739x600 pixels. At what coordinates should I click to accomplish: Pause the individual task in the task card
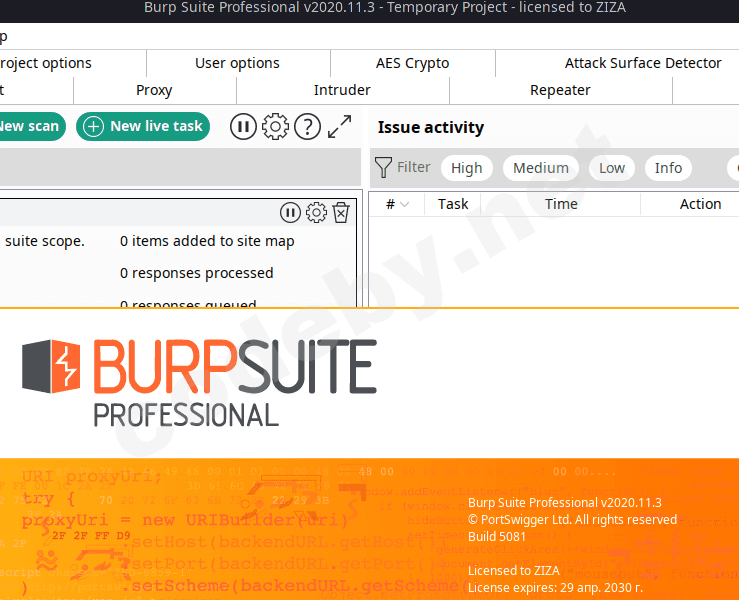point(290,212)
